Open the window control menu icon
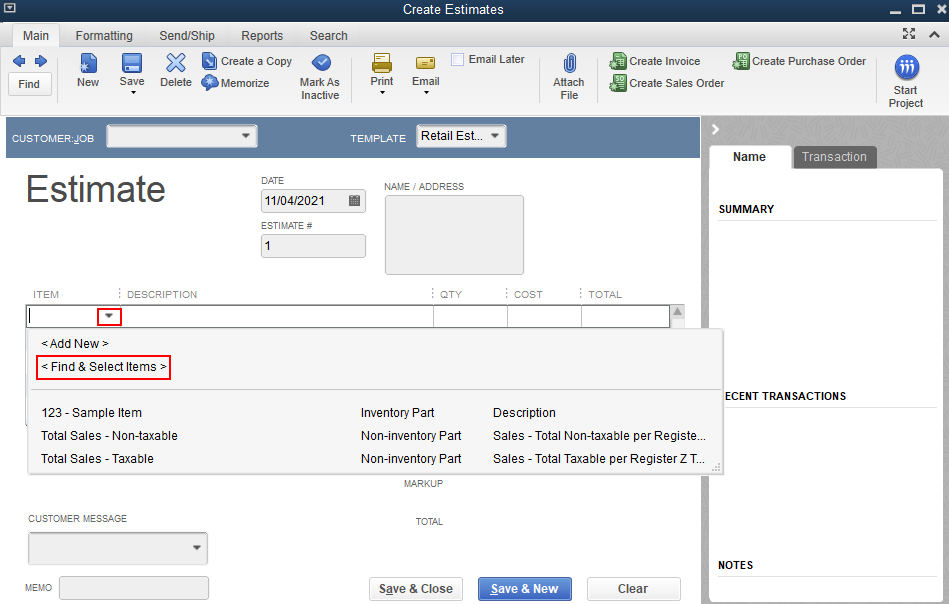The image size is (949, 604). [x=10, y=8]
